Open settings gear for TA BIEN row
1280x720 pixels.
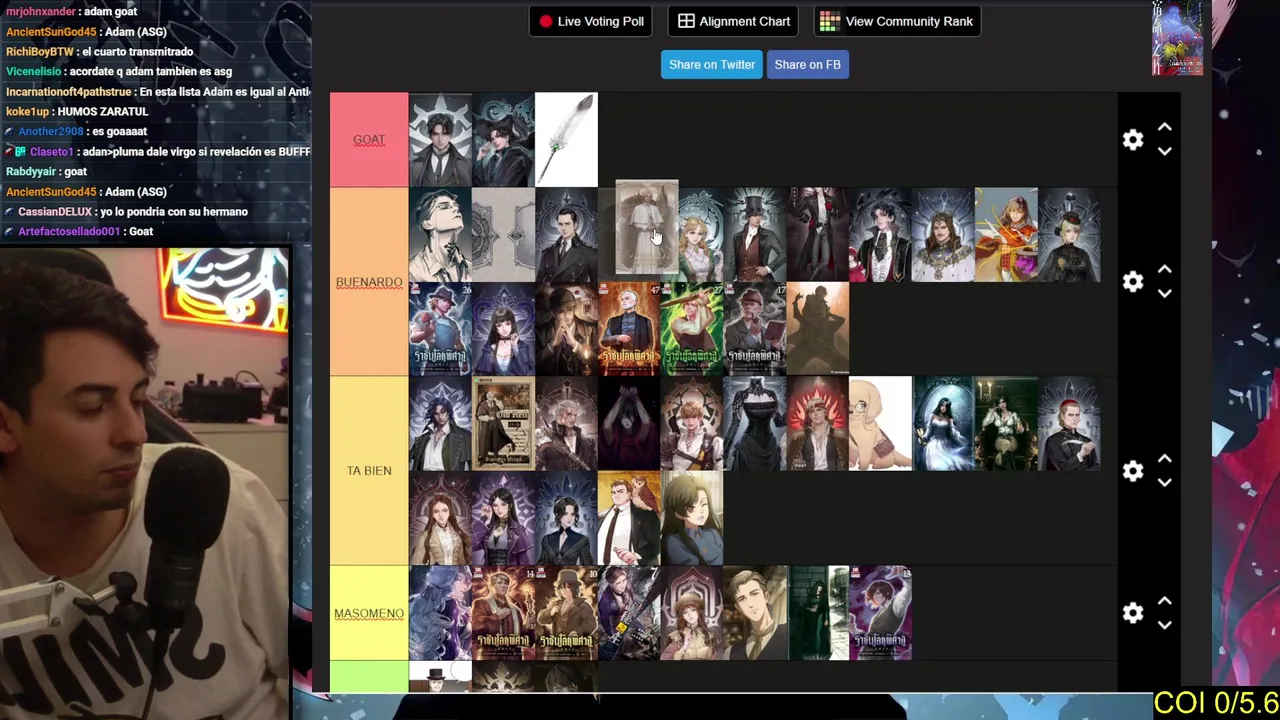(1132, 471)
